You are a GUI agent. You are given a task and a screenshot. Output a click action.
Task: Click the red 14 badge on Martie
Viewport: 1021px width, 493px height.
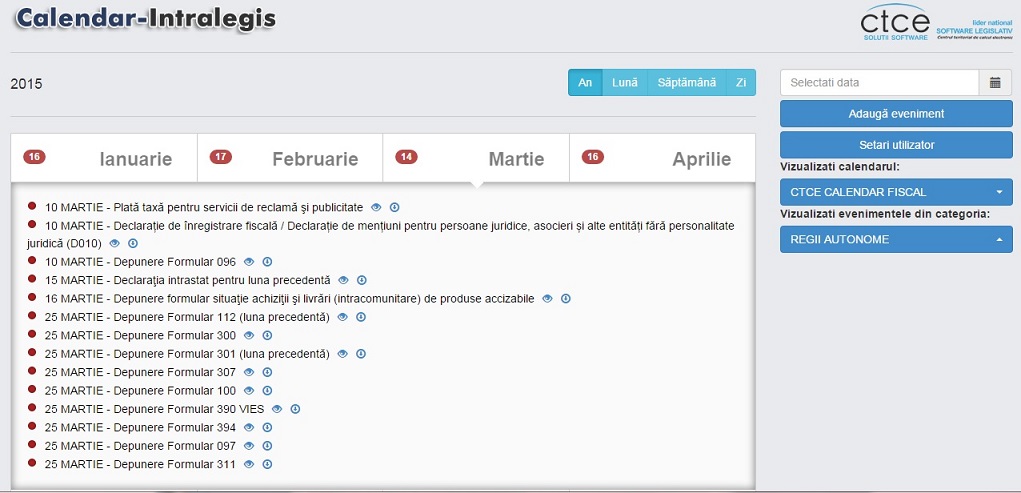pyautogui.click(x=407, y=157)
